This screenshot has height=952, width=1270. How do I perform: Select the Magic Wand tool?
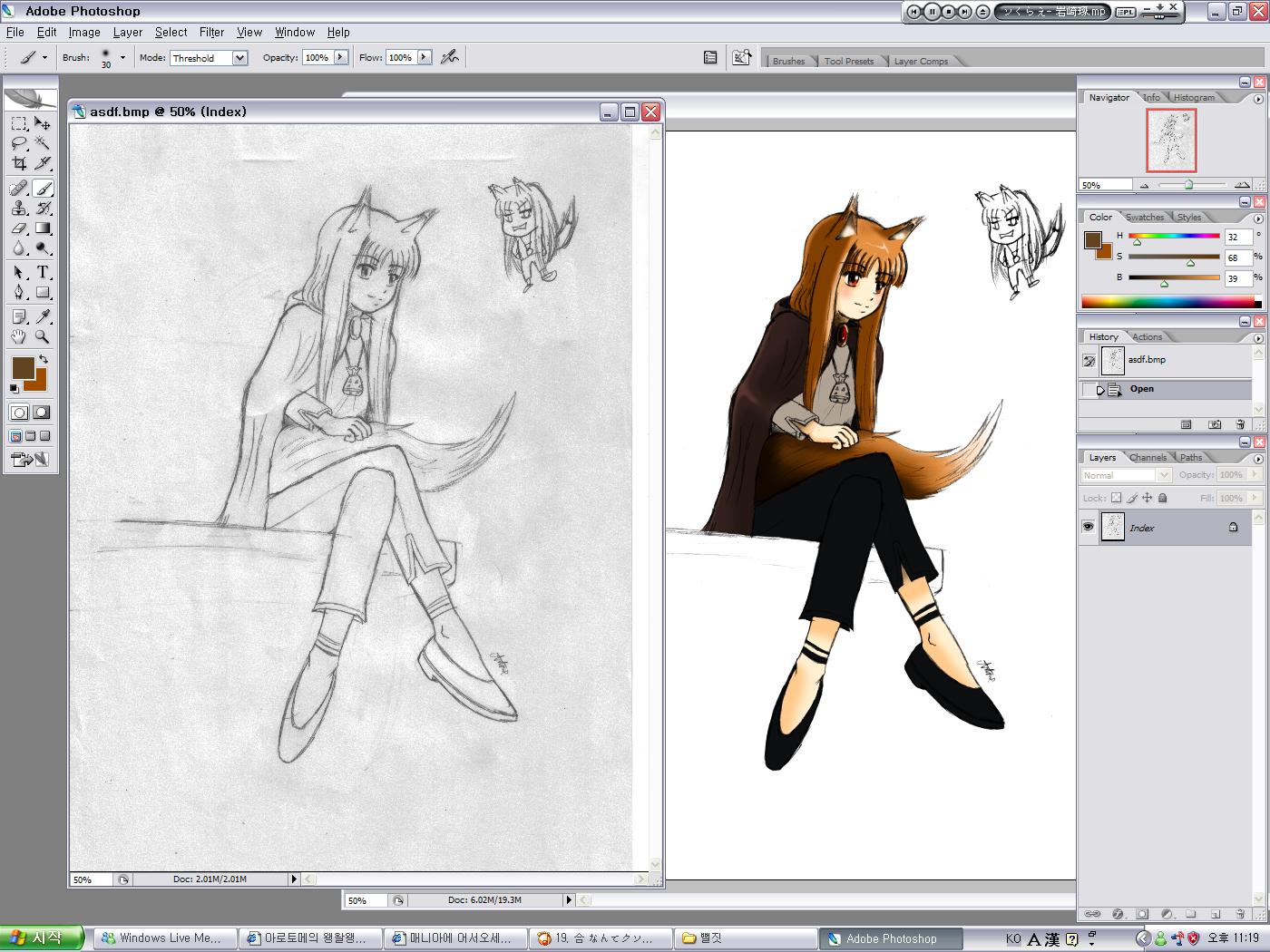[x=43, y=143]
